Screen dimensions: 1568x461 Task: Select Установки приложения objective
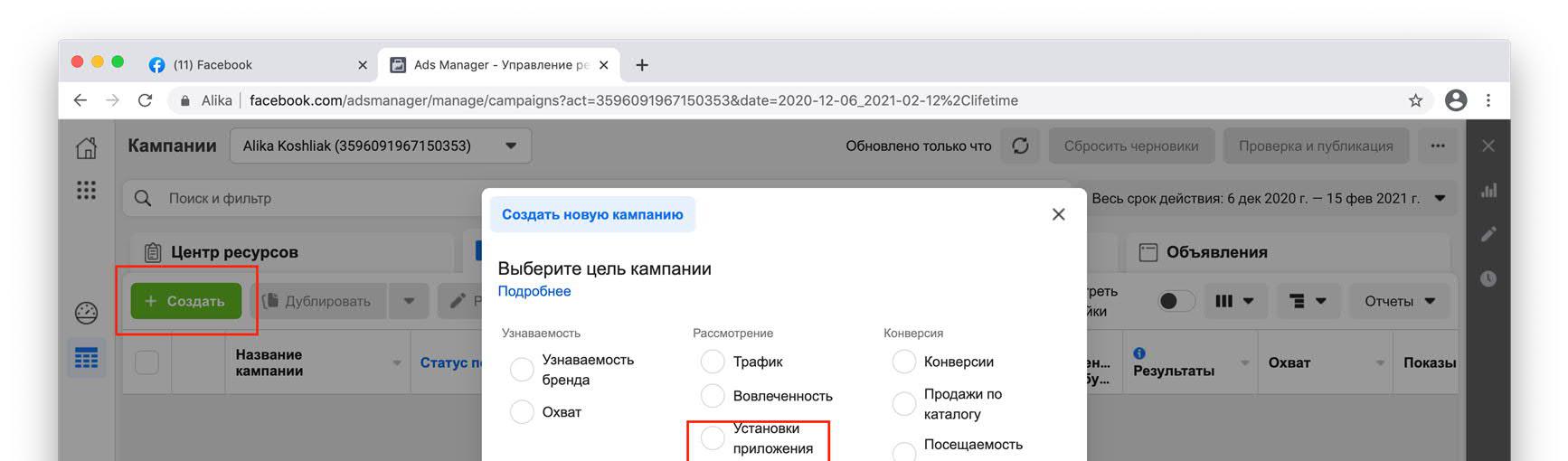click(x=713, y=438)
